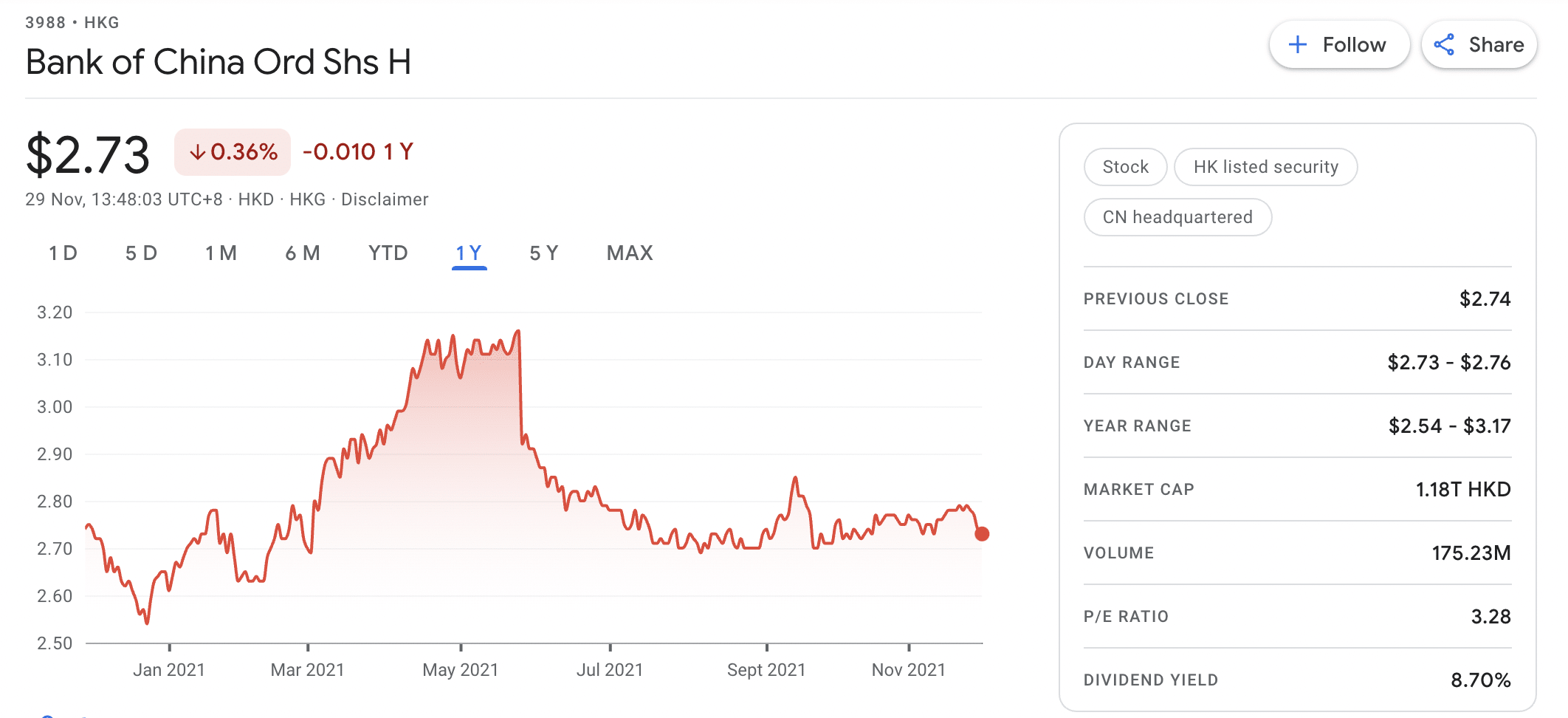Click the Follow button text
This screenshot has height=718, width=1568.
[x=1354, y=45]
